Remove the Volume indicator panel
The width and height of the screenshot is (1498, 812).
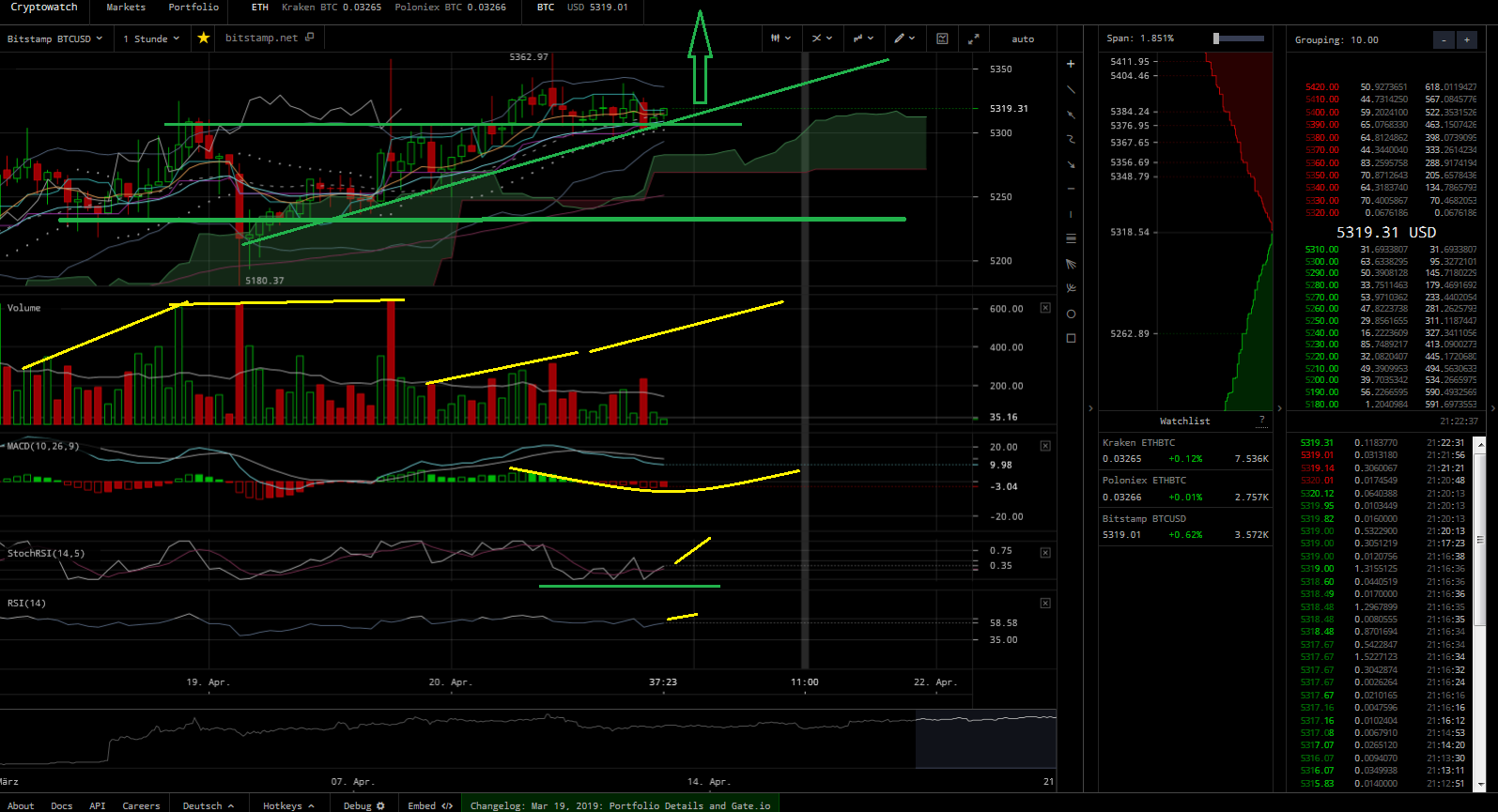click(x=1045, y=308)
